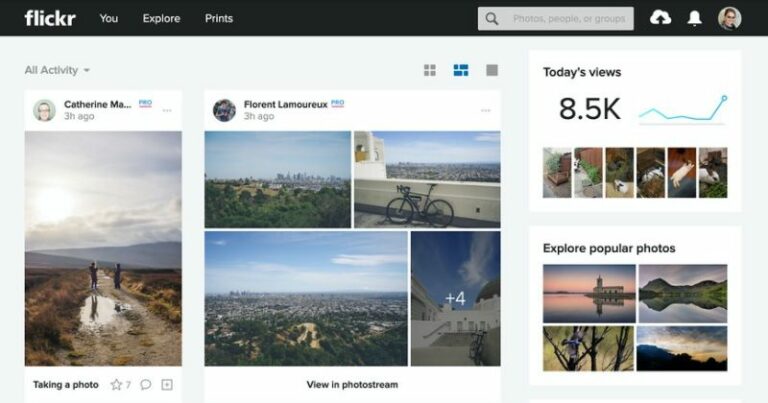Open the notifications bell

694,18
